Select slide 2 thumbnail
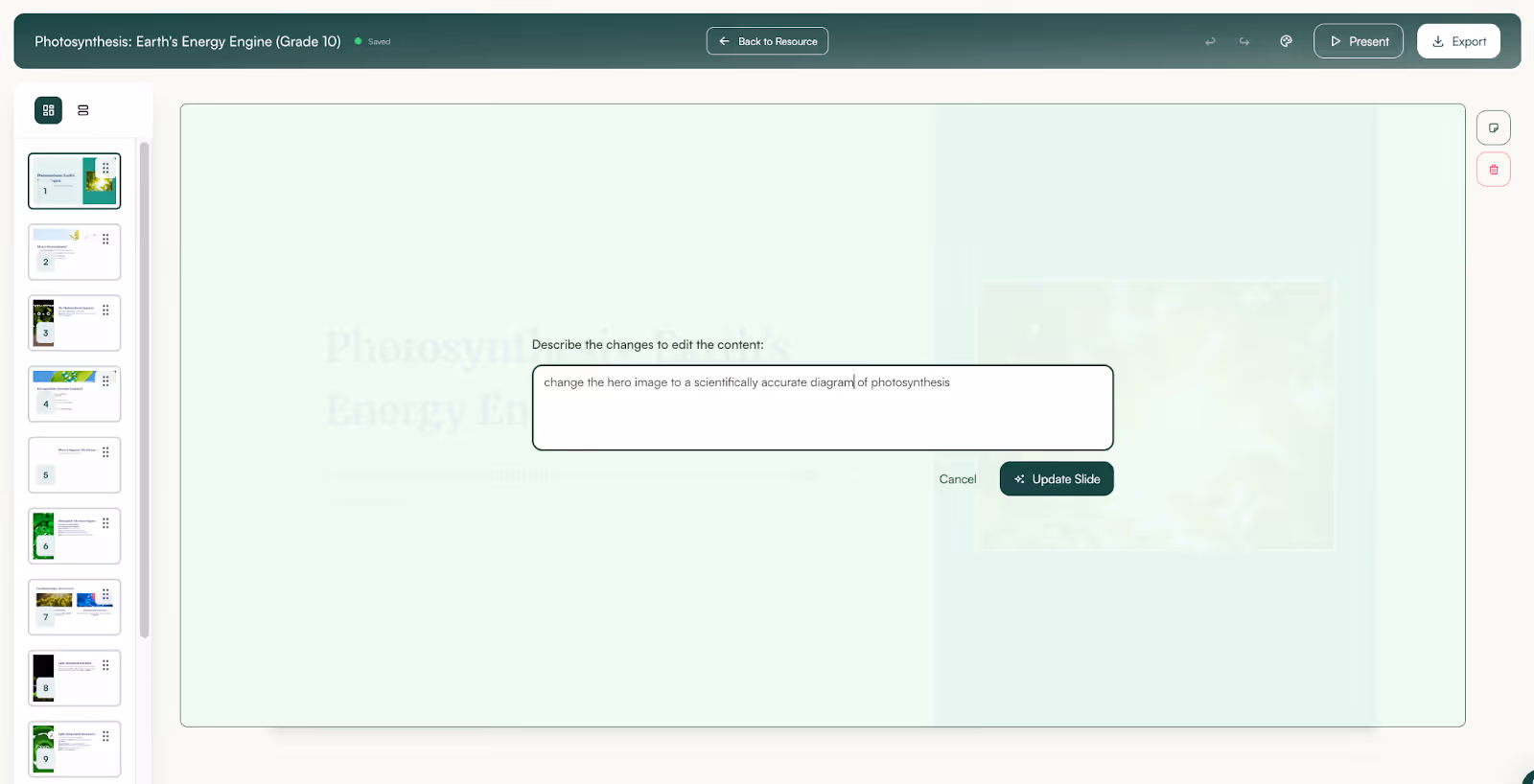The image size is (1534, 784). point(75,252)
